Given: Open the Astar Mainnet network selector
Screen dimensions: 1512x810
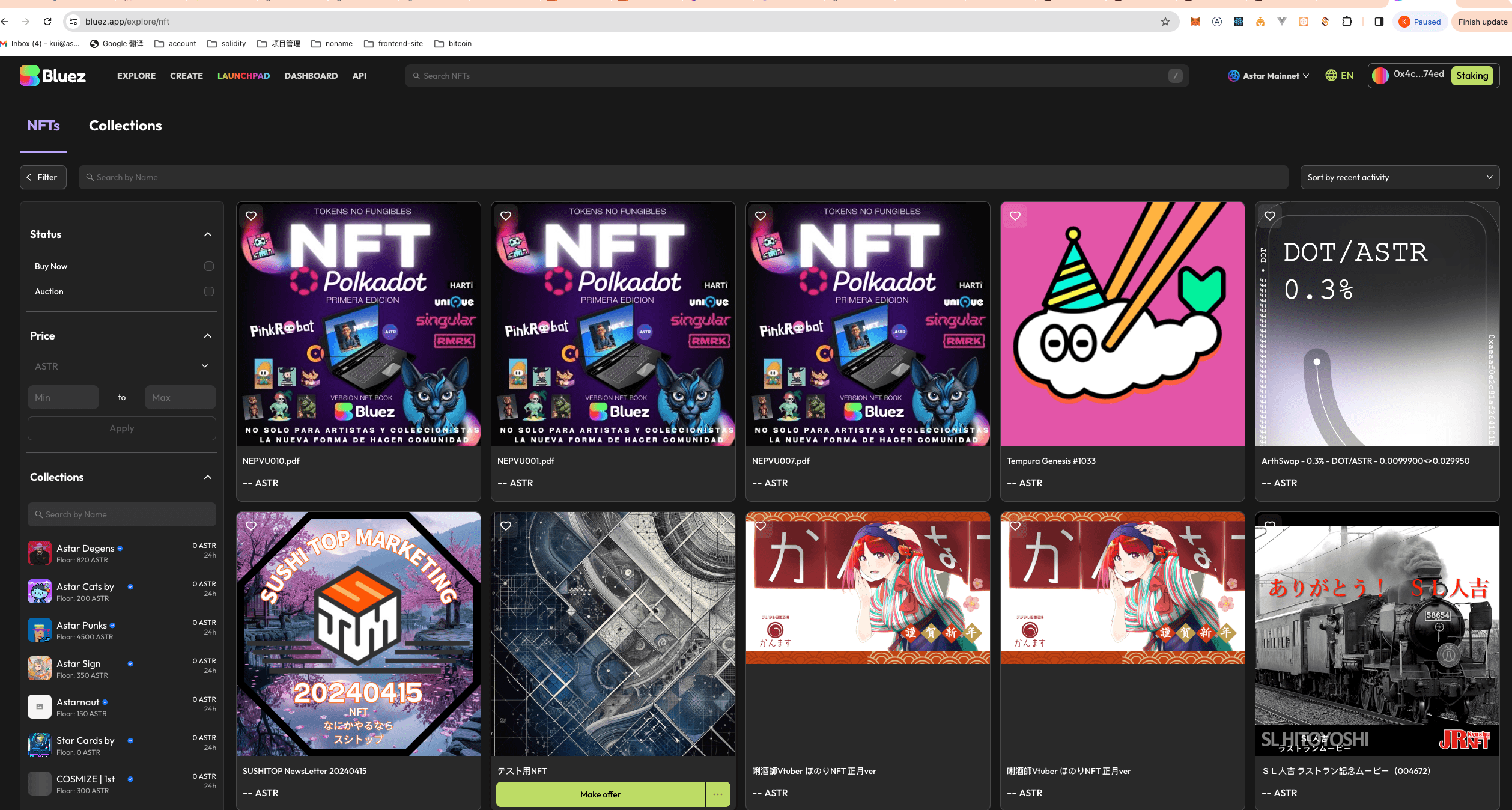Looking at the screenshot, I should tap(1269, 76).
